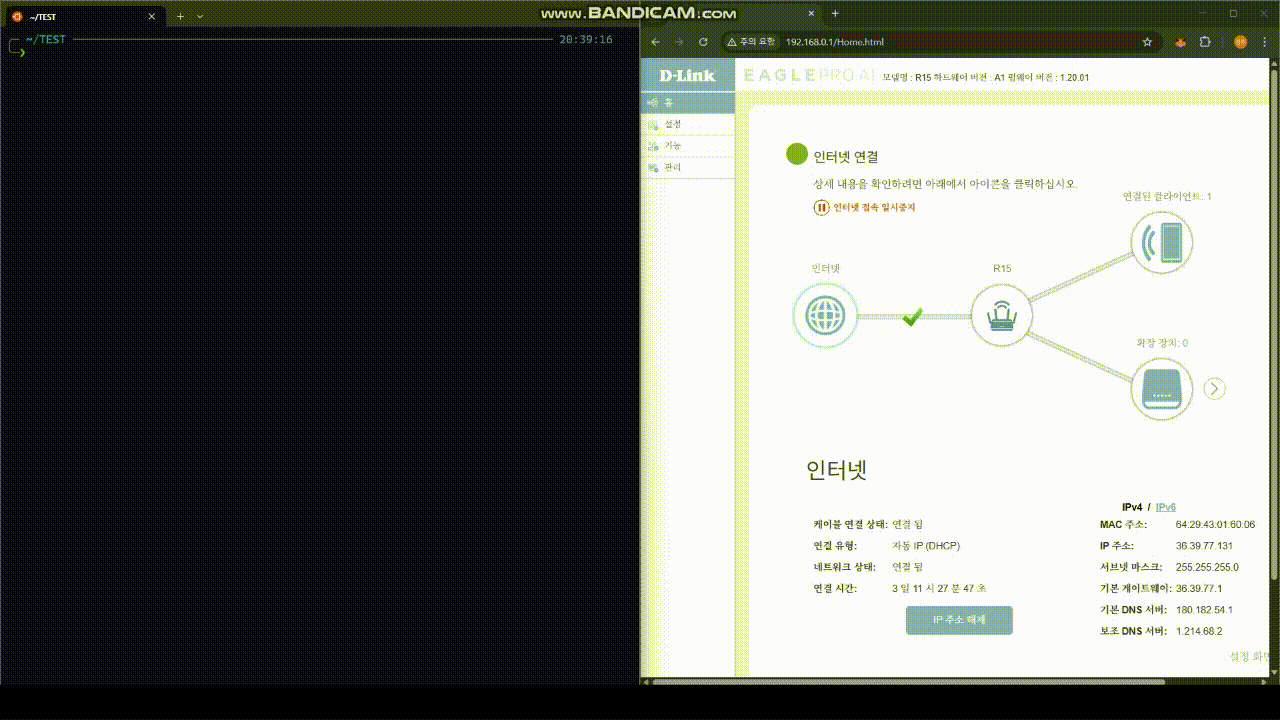Click the MAC address value 64:29:43:01:60:06
1280x720 pixels.
pos(1215,524)
